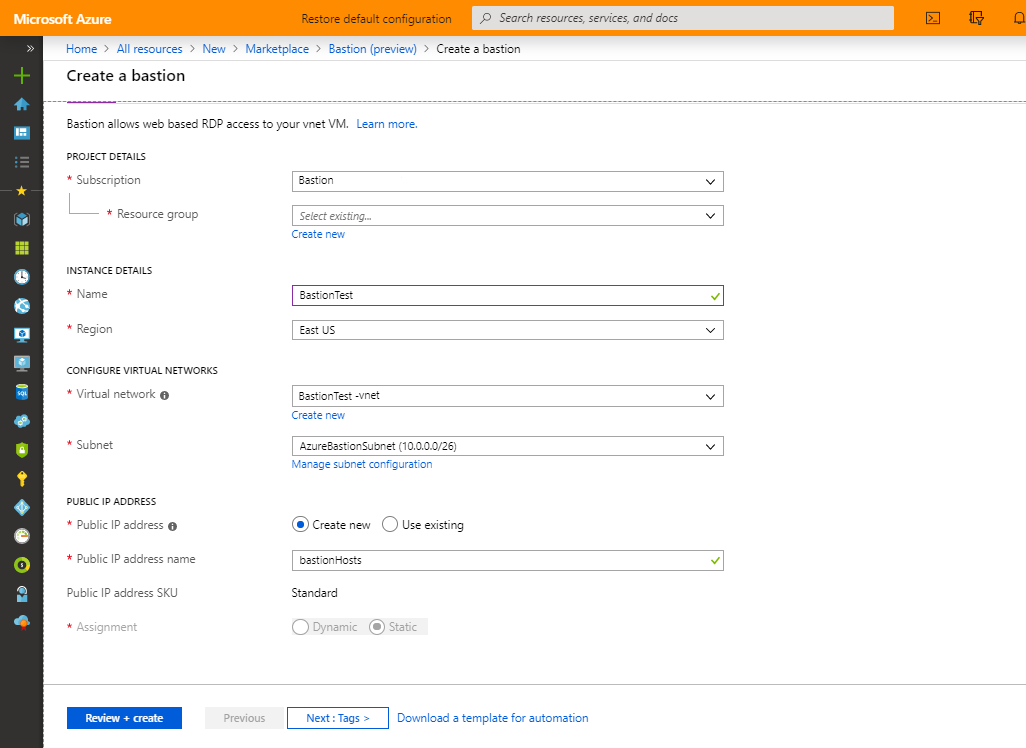1026x748 pixels.
Task: Click Download a template for automation link
Action: click(x=492, y=718)
